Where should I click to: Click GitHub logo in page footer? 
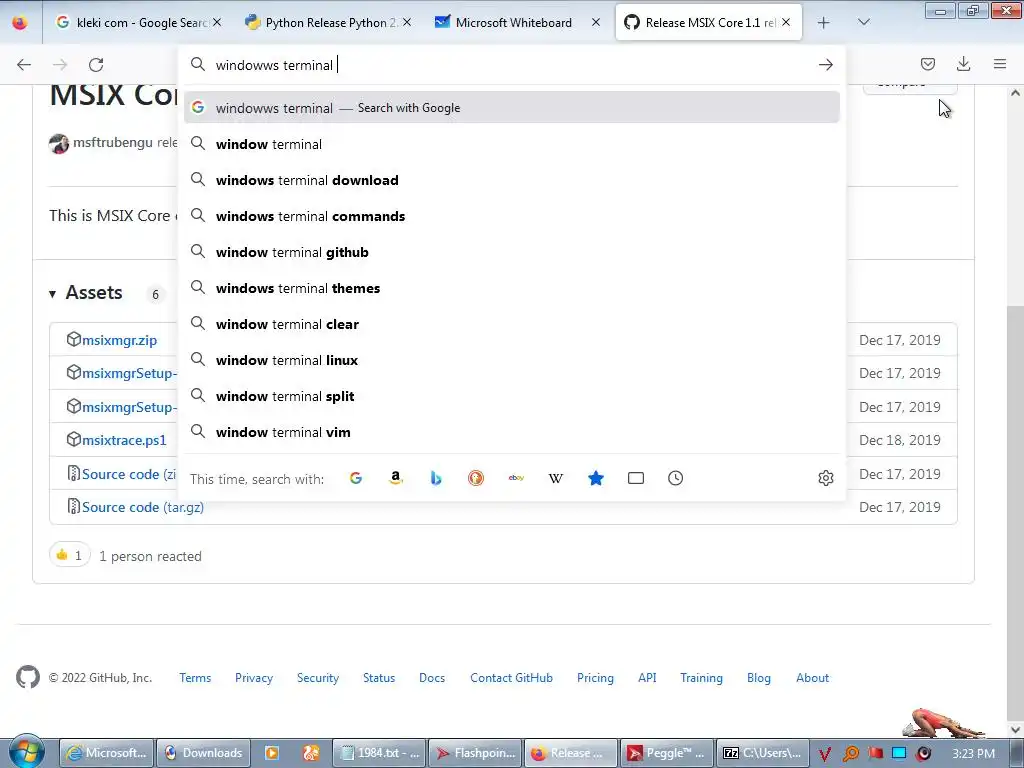pyautogui.click(x=27, y=677)
